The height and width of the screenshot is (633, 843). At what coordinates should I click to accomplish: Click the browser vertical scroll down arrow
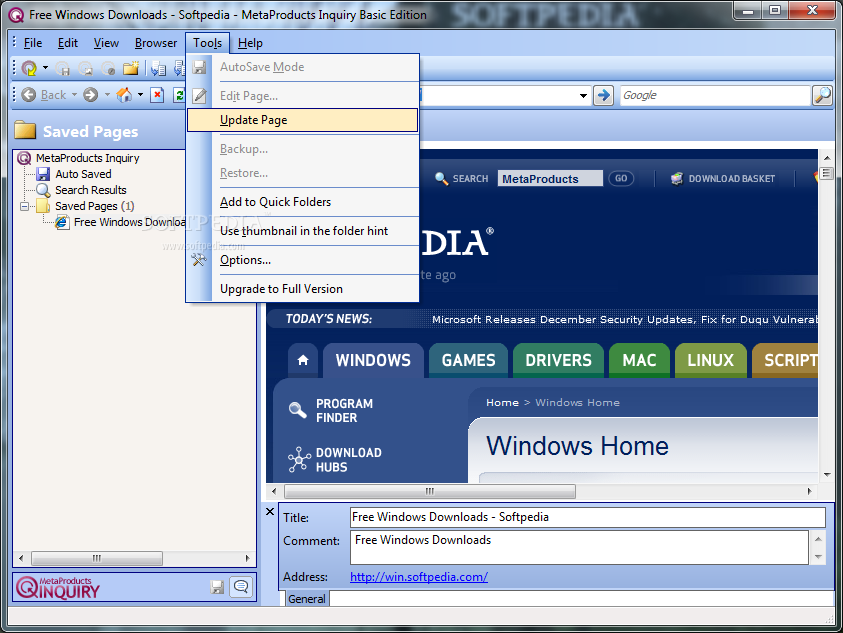(x=827, y=475)
